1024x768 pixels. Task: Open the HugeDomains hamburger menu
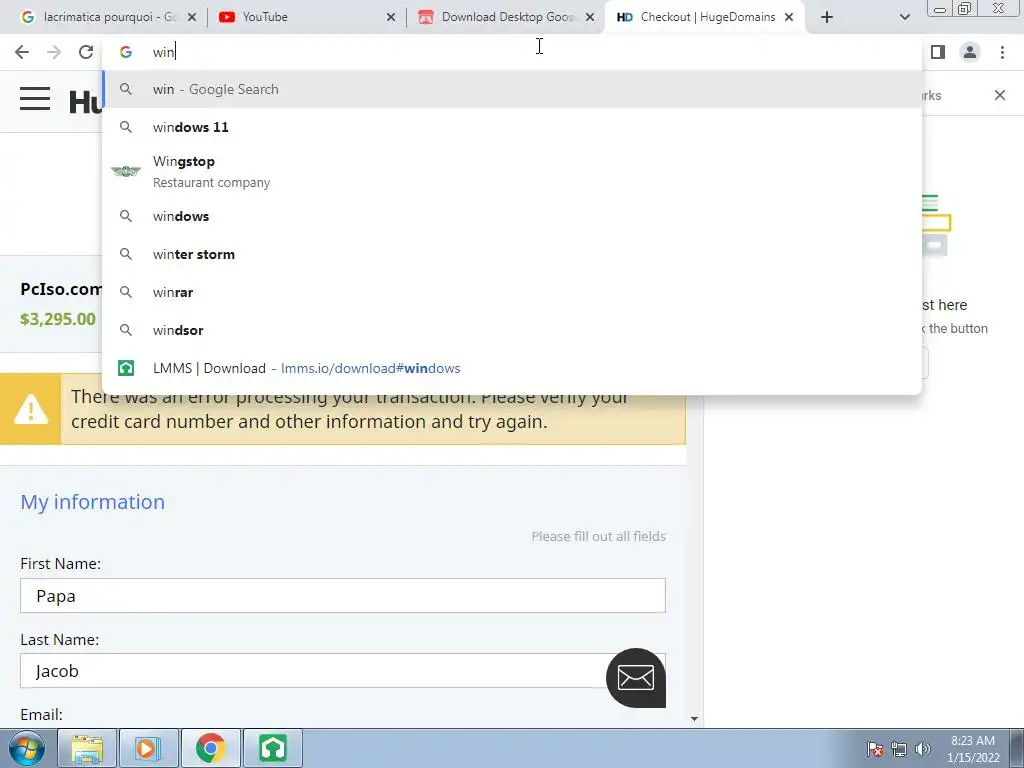click(x=35, y=99)
